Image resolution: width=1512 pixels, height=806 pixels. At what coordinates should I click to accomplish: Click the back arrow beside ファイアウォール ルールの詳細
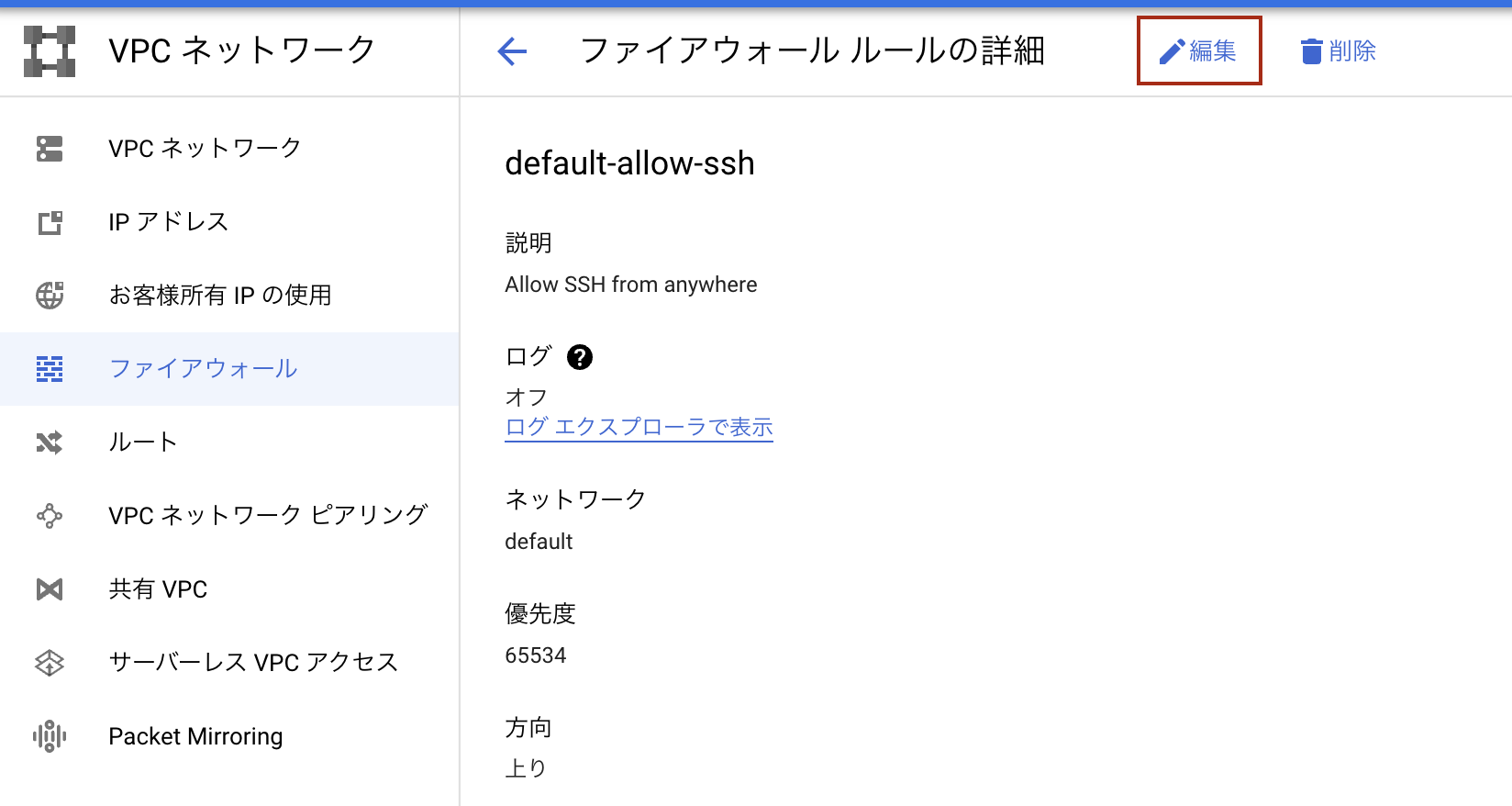point(511,52)
